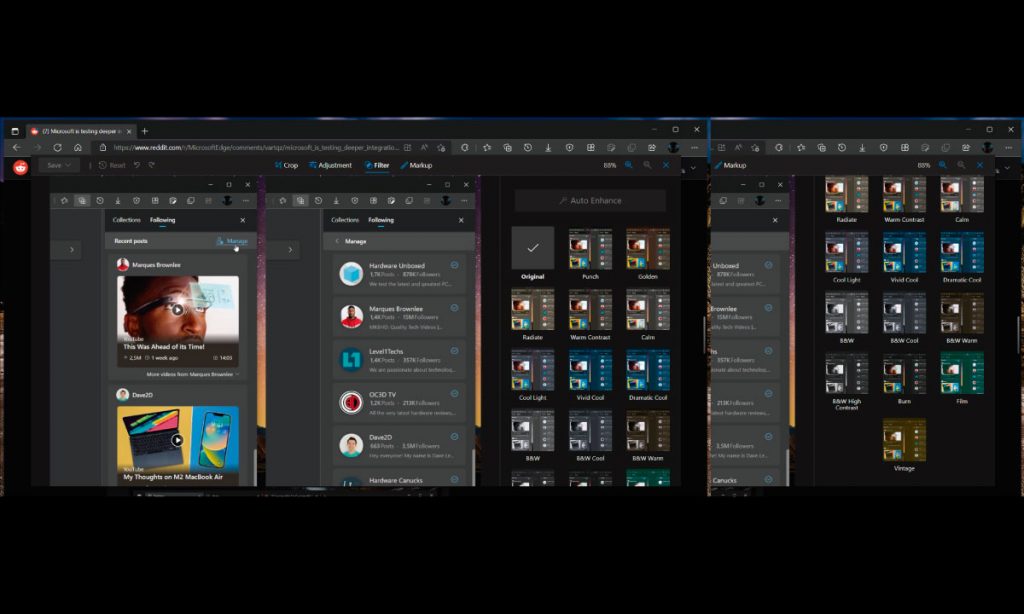Image resolution: width=1024 pixels, height=614 pixels.
Task: Apply Radiate filter in left window
Action: click(x=533, y=310)
